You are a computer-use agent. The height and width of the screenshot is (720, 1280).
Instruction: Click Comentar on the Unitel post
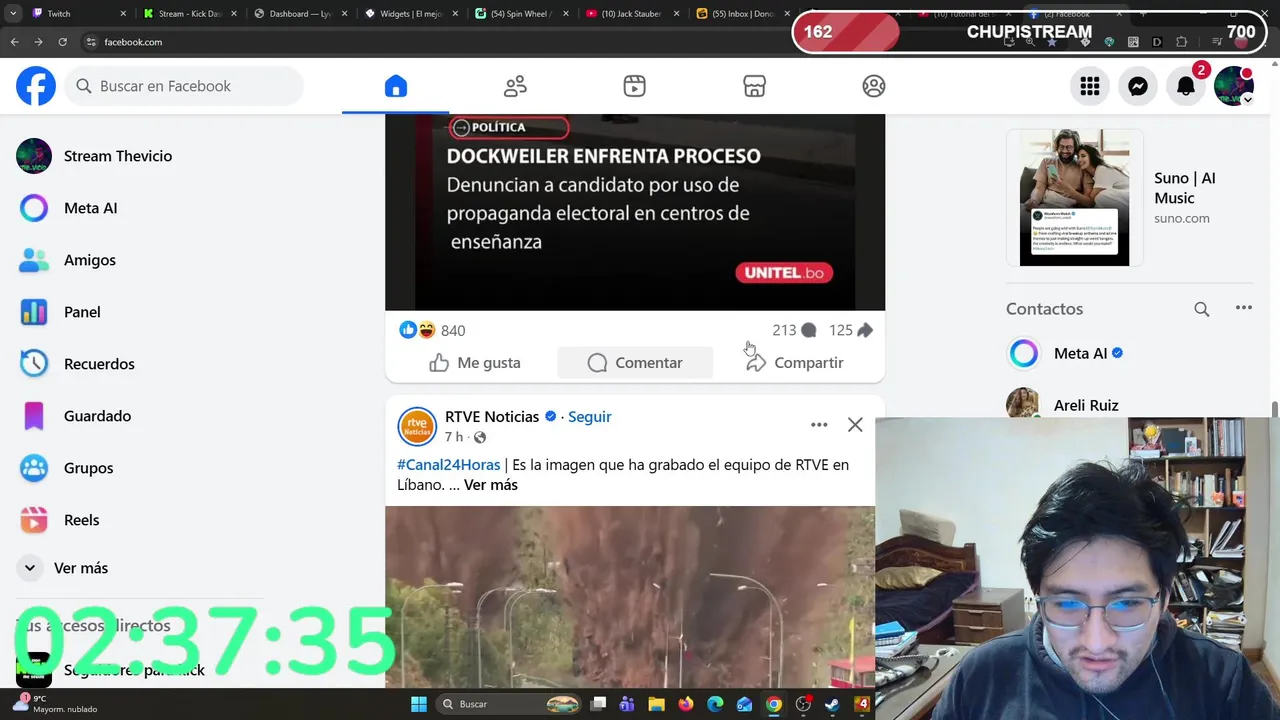pyautogui.click(x=635, y=363)
